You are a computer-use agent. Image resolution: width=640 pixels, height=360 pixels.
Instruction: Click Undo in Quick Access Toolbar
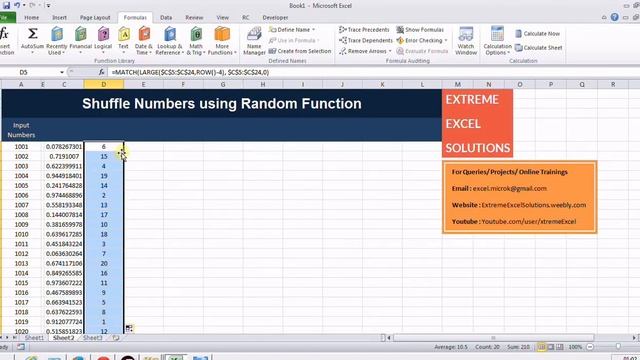[x=17, y=5]
